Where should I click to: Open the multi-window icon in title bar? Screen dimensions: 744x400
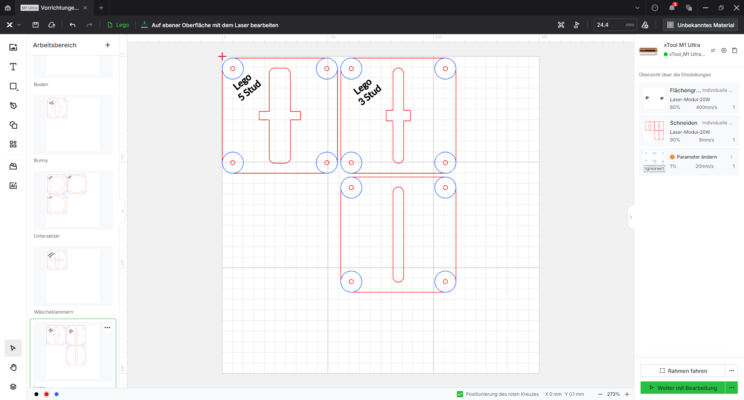coord(689,8)
